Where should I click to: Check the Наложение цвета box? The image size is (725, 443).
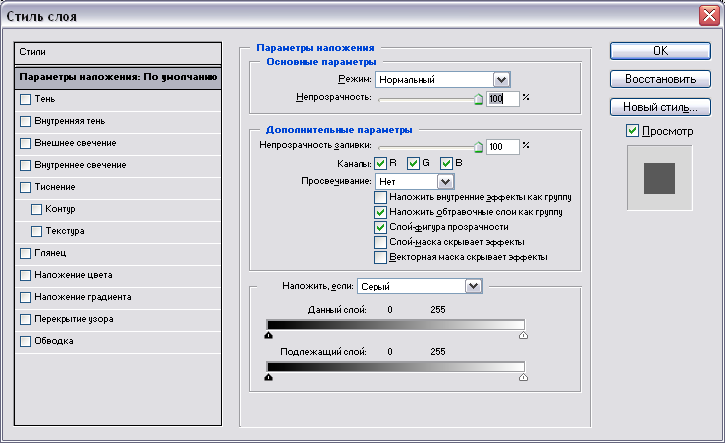25,276
